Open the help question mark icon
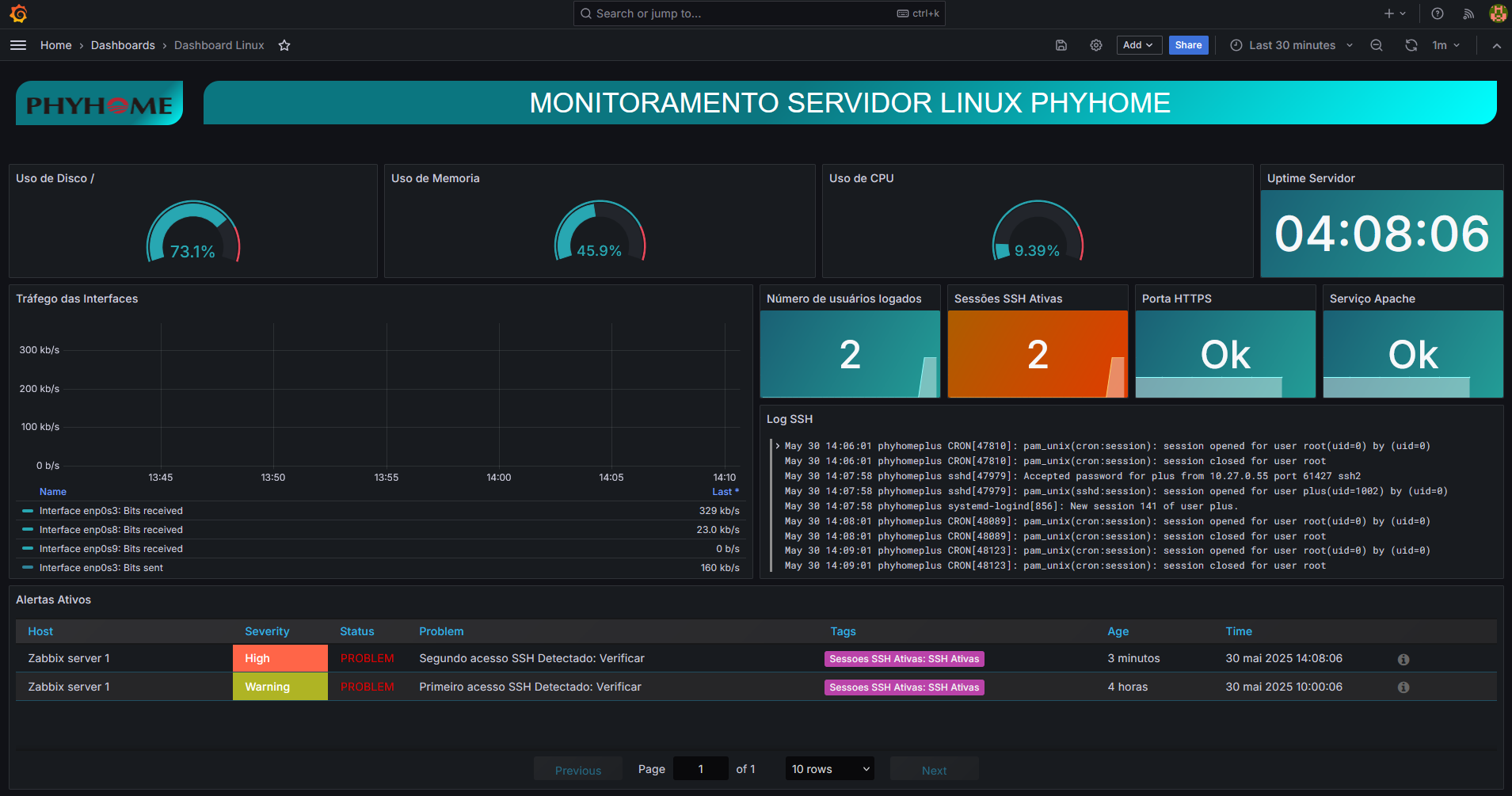This screenshot has width=1512, height=796. coord(1438,13)
